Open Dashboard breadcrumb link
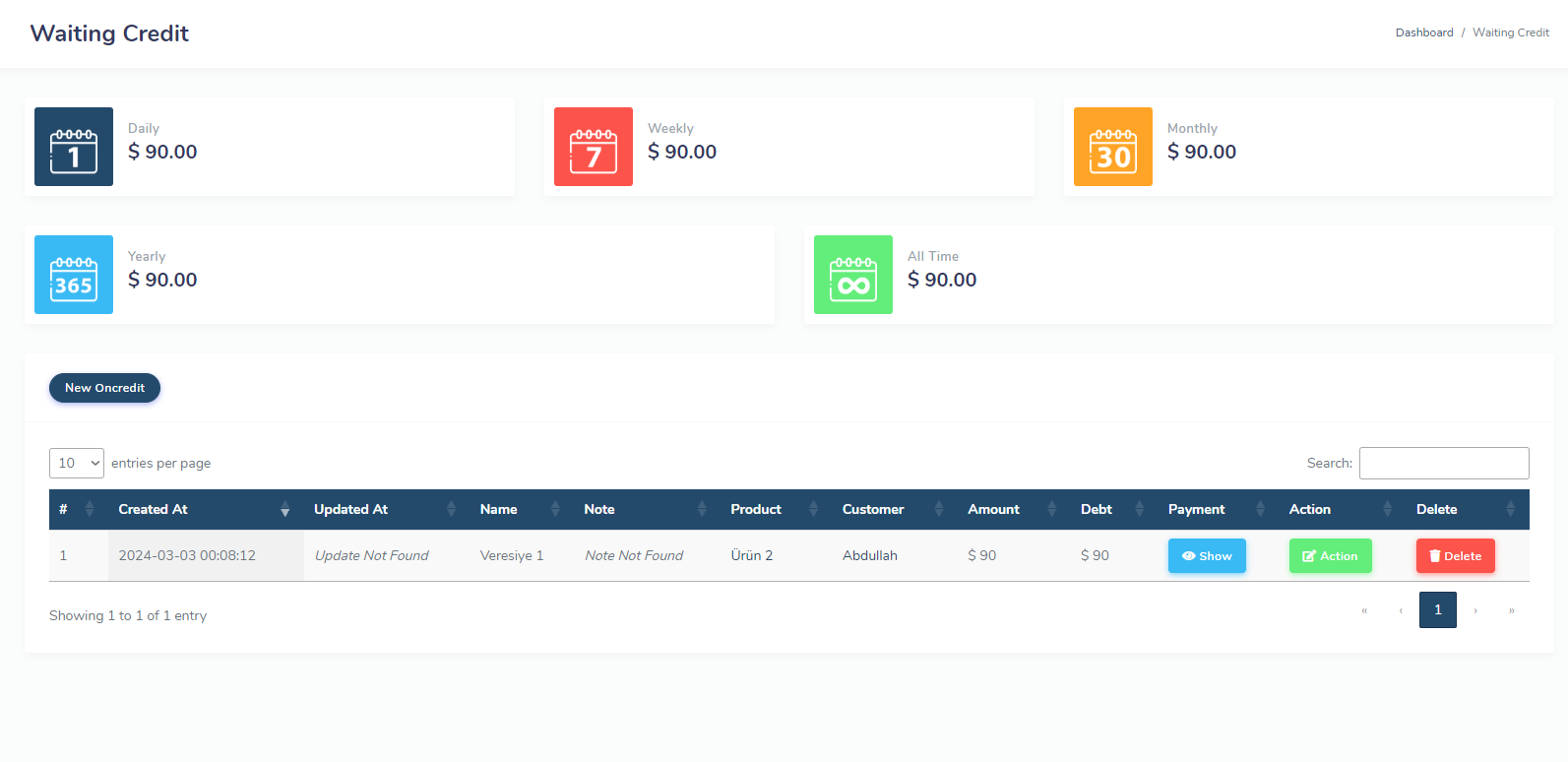The height and width of the screenshot is (762, 1568). pos(1423,32)
